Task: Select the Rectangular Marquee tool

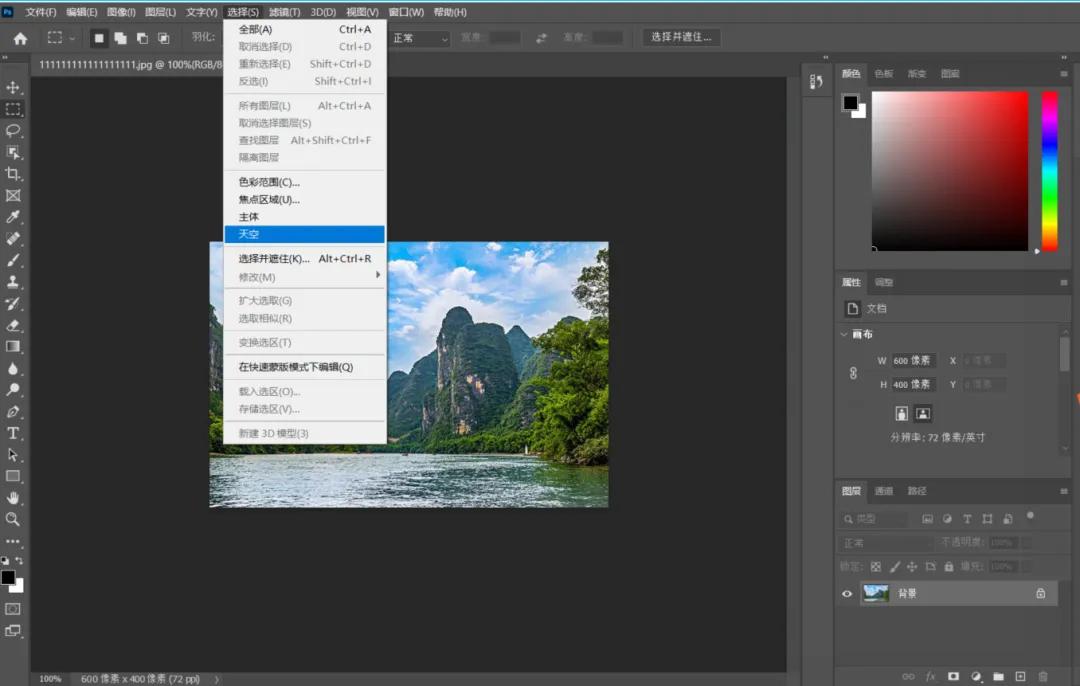Action: point(13,109)
